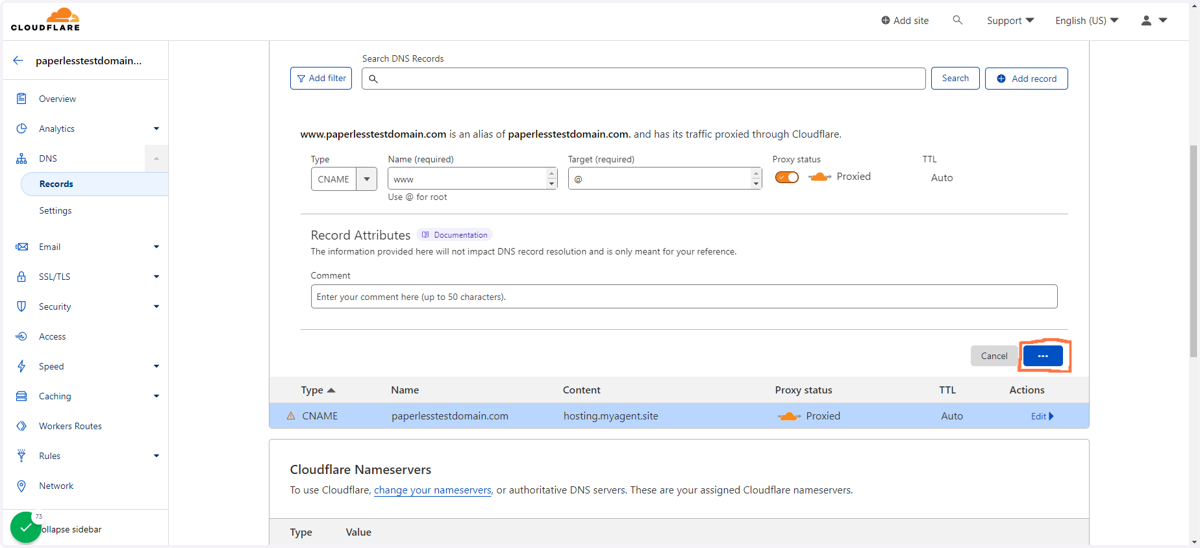This screenshot has width=1200, height=548.
Task: Click the SSL/TLS lock icon
Action: (x=21, y=277)
